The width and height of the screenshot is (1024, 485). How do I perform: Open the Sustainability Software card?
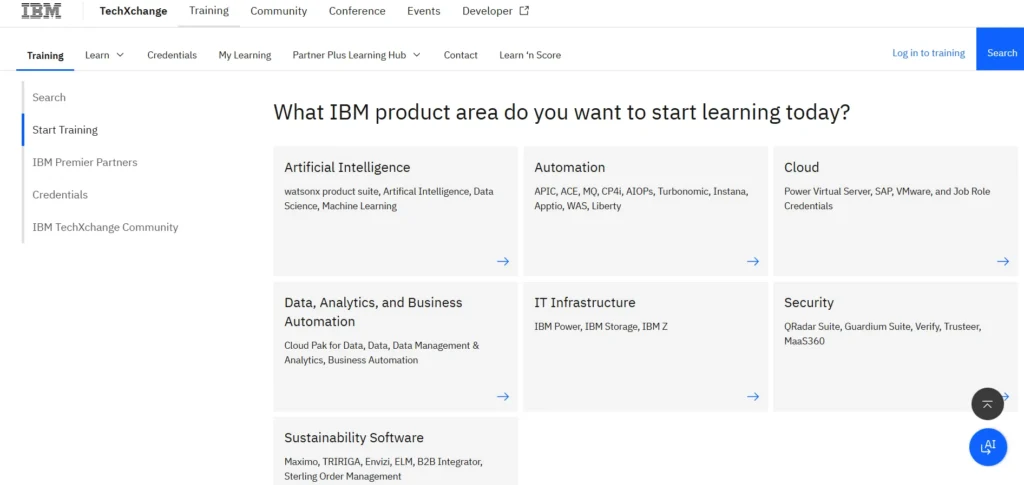pyautogui.click(x=395, y=451)
